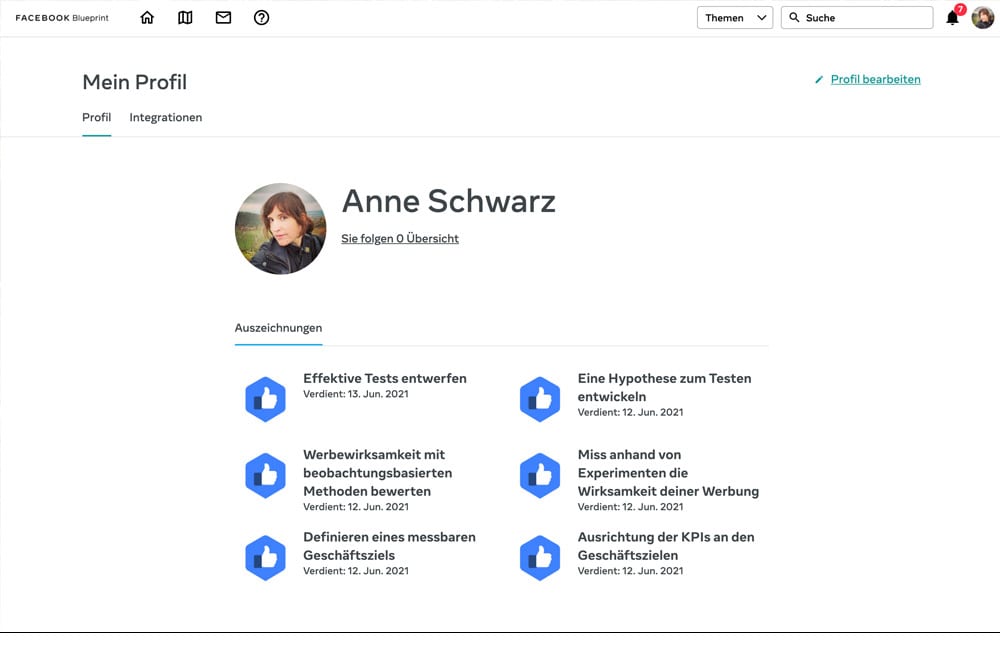Open the Home icon in the top navigation
1000x667 pixels.
tap(147, 17)
